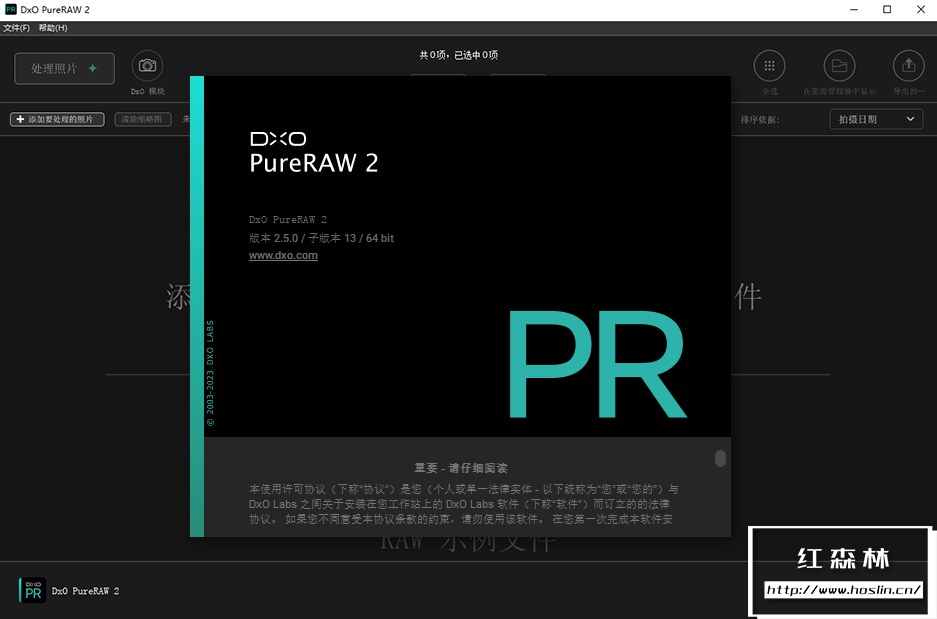The width and height of the screenshot is (937, 619).
Task: Click the 共0项，已选中0项 status text
Action: (x=459, y=55)
